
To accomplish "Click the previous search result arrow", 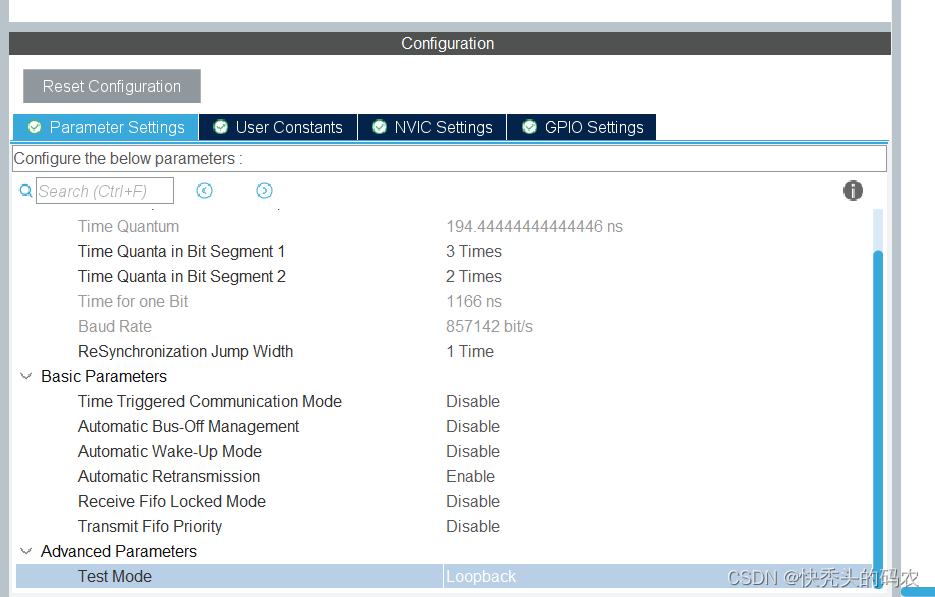I will coord(204,190).
